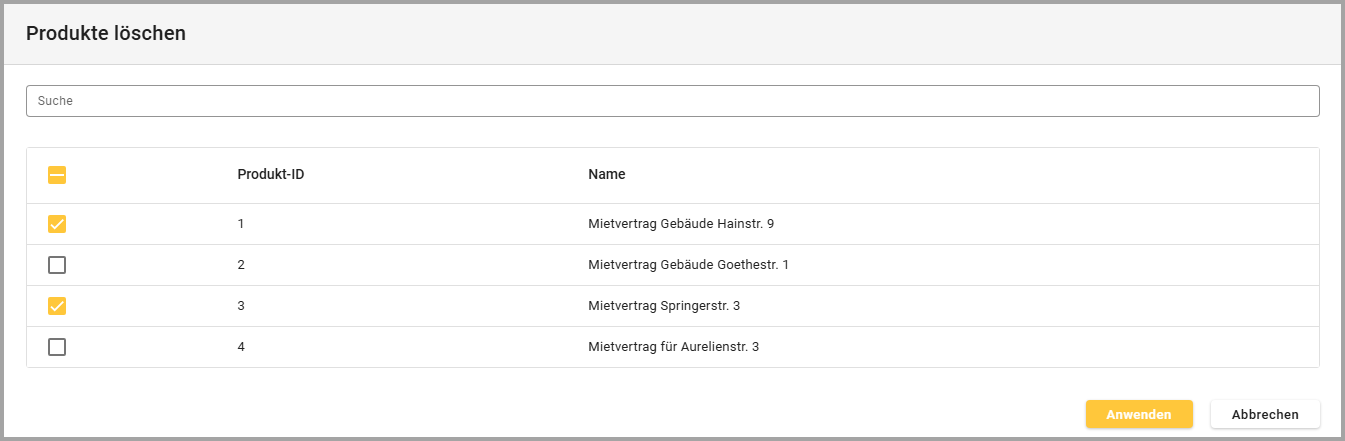Click the Name column header
The height and width of the screenshot is (441, 1345).
point(606,175)
